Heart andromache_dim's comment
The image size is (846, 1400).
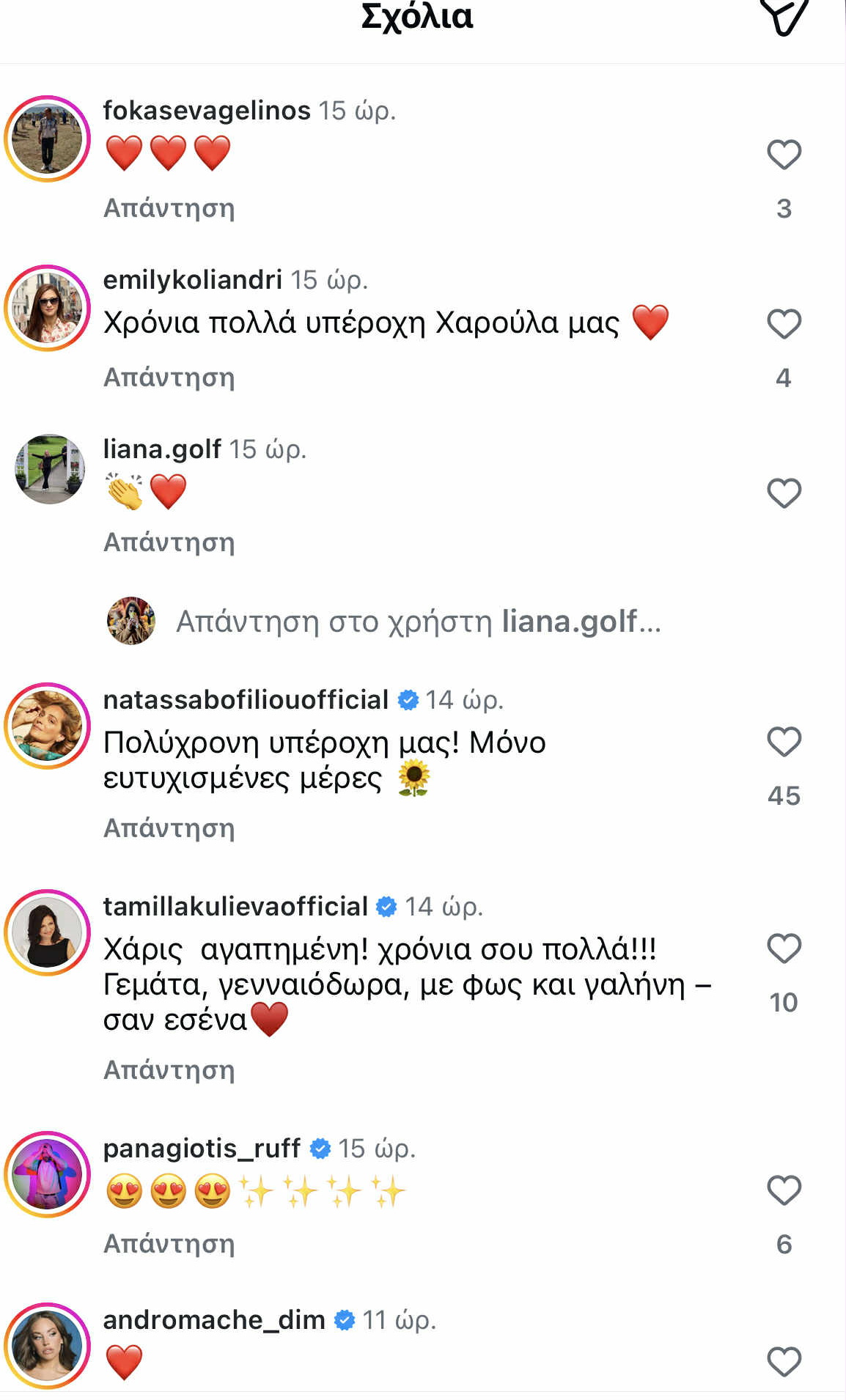pyautogui.click(x=784, y=1362)
